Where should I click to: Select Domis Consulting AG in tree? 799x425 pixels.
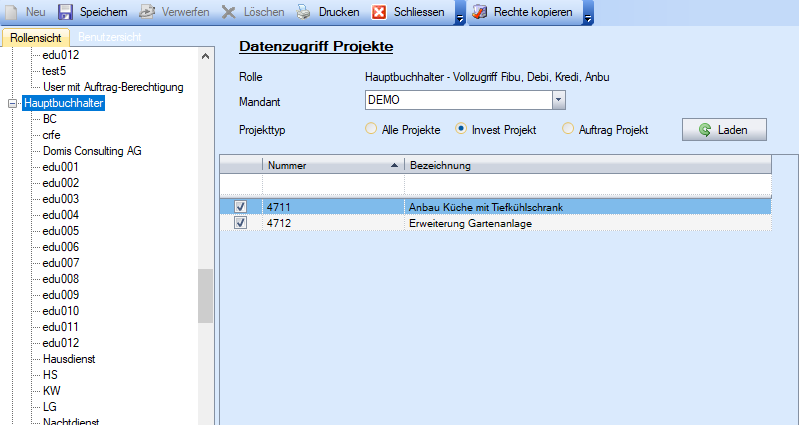(x=92, y=151)
